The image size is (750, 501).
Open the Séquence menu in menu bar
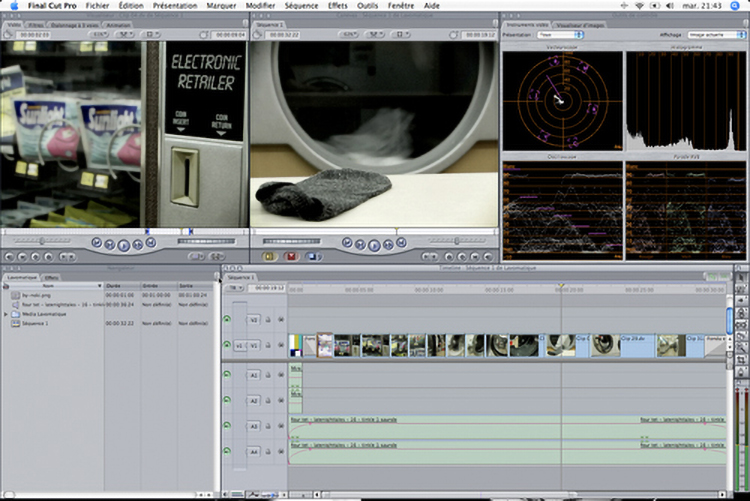pos(301,6)
